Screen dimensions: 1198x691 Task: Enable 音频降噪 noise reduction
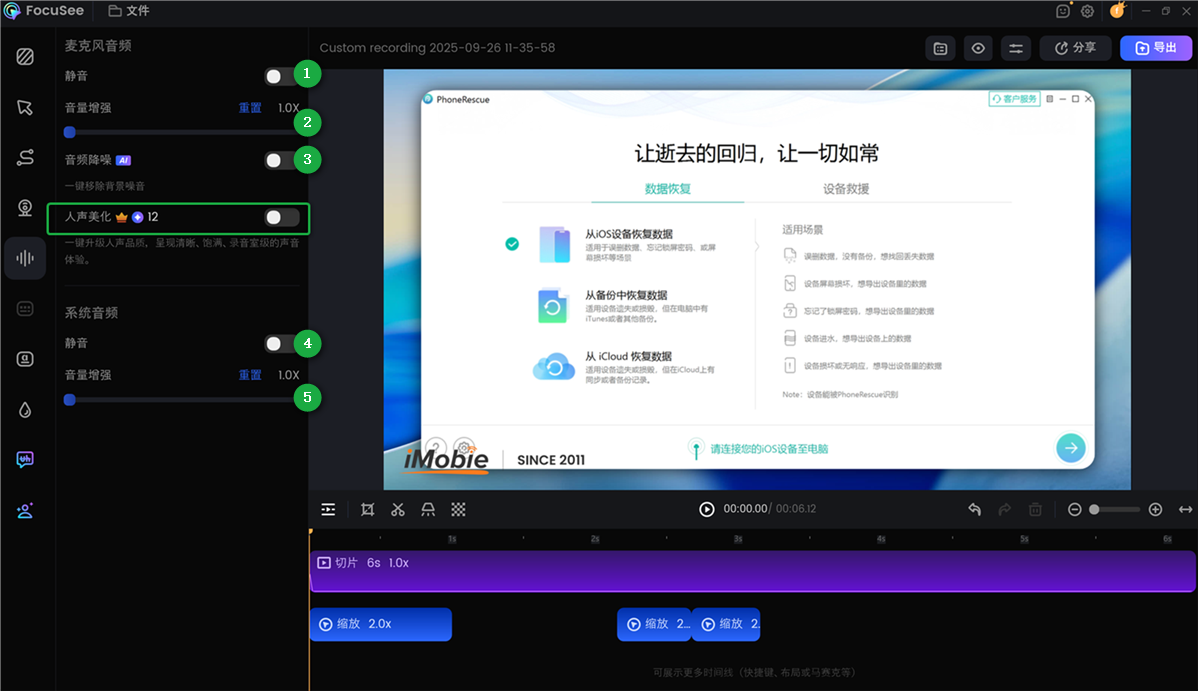pyautogui.click(x=281, y=159)
